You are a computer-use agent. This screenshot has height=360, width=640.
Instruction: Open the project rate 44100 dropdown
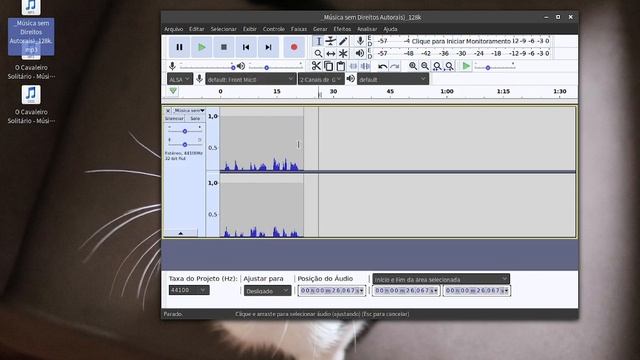[189, 290]
